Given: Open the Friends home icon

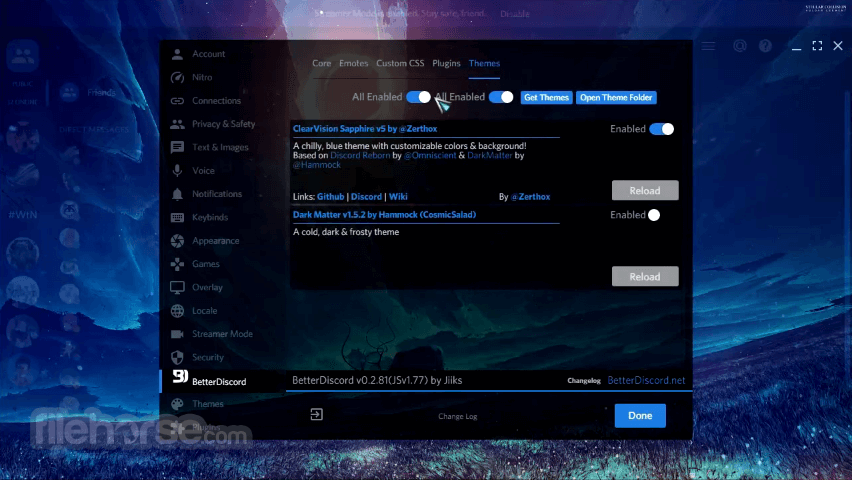Looking at the screenshot, I should click(23, 55).
